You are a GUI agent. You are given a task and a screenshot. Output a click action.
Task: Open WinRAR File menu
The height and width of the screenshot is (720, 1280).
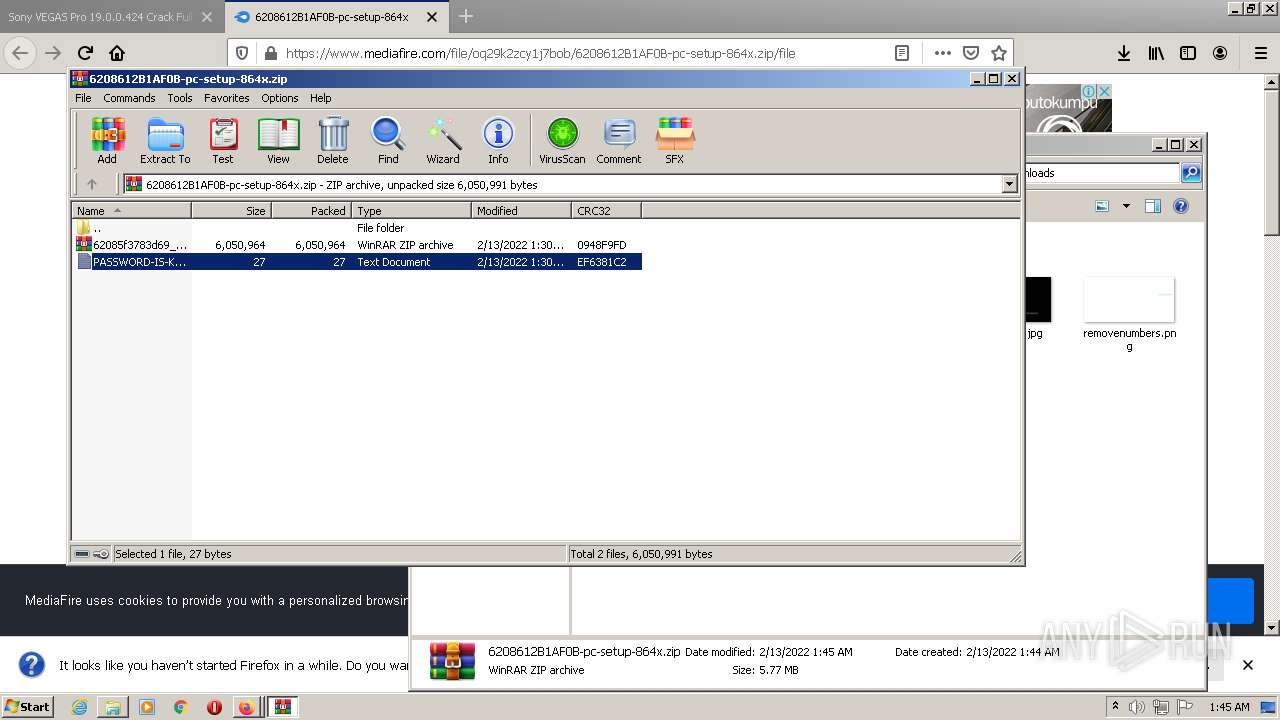(x=83, y=98)
